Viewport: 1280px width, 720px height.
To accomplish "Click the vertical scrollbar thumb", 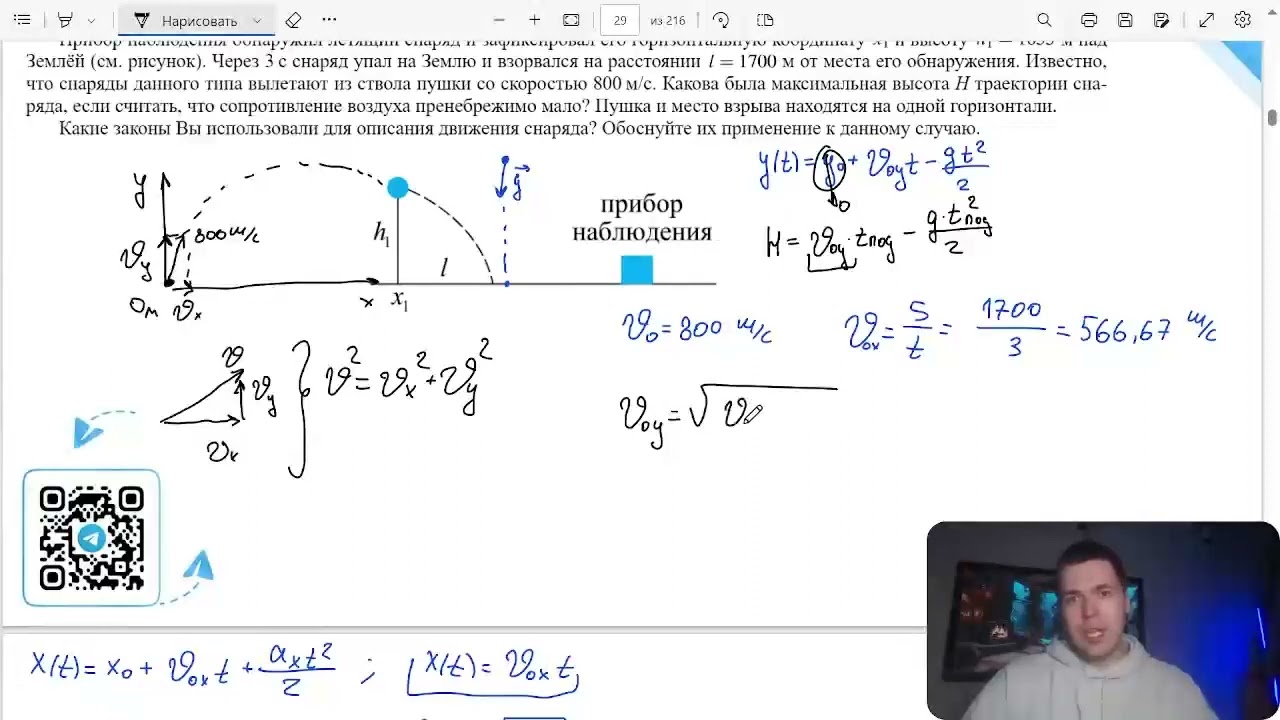I will [1272, 118].
